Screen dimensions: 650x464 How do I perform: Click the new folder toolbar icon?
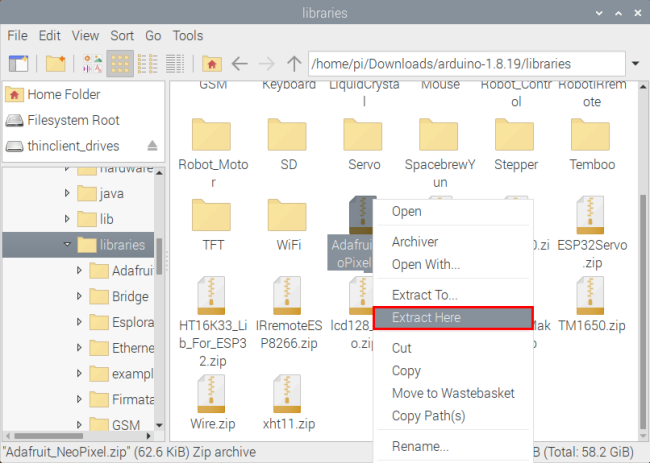[56, 64]
